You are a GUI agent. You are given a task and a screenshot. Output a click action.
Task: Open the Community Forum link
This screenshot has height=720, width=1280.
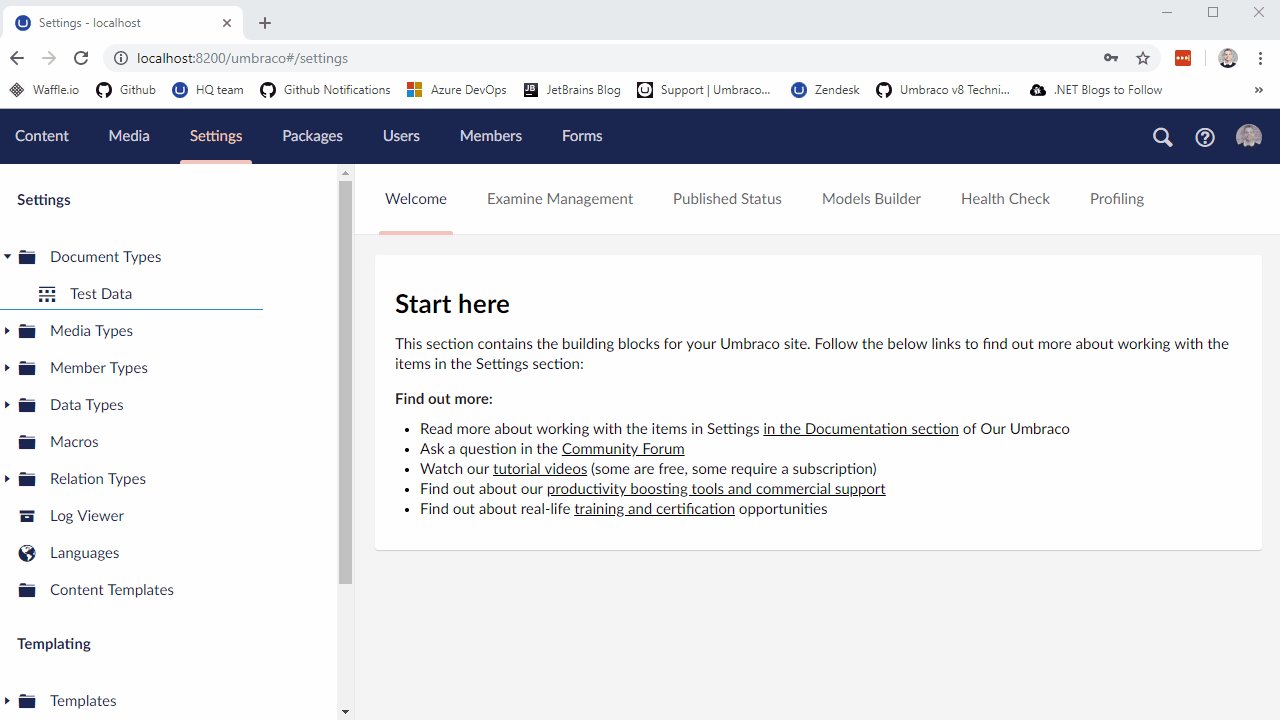[x=622, y=448]
